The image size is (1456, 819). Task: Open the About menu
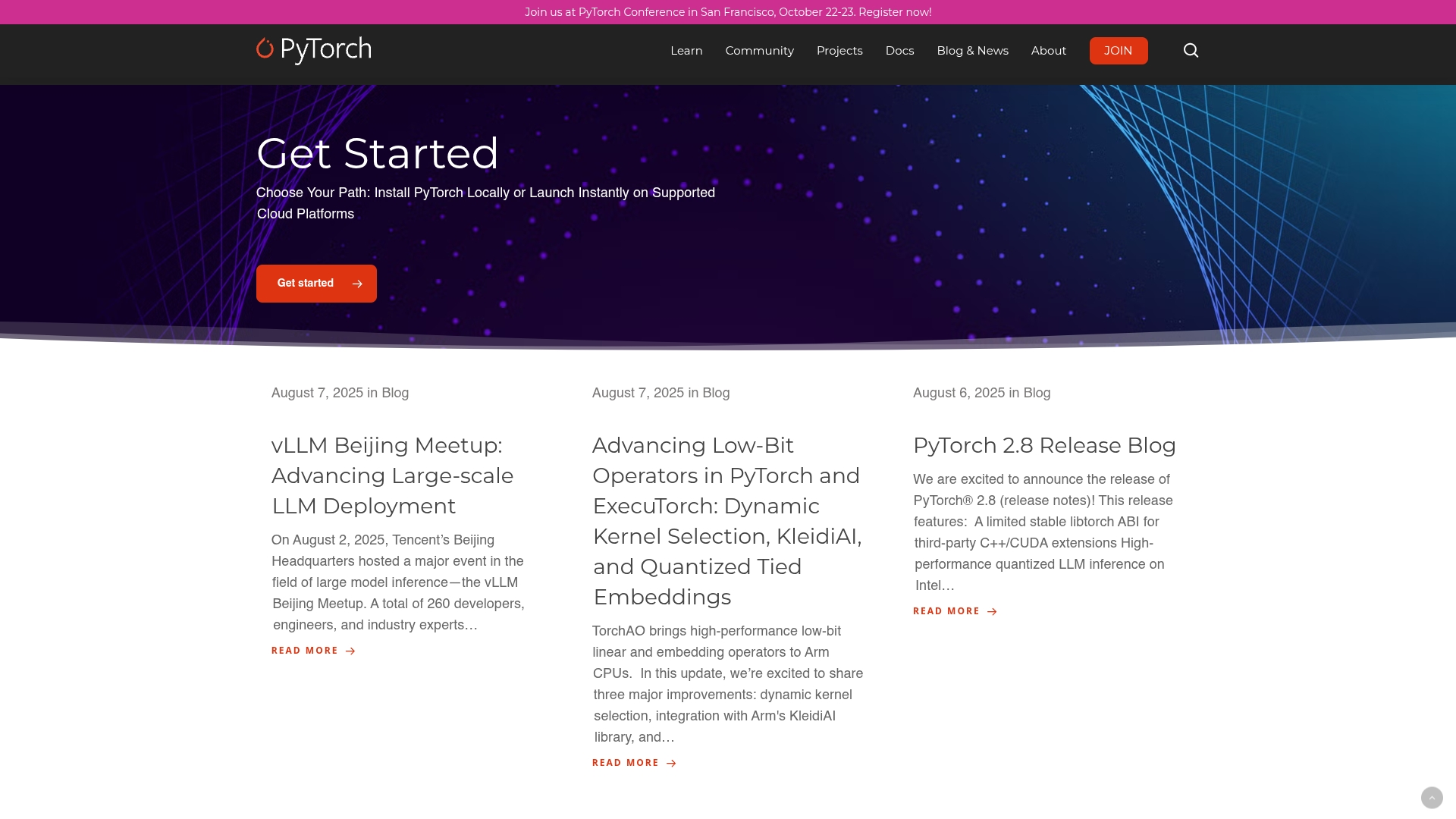1048,51
